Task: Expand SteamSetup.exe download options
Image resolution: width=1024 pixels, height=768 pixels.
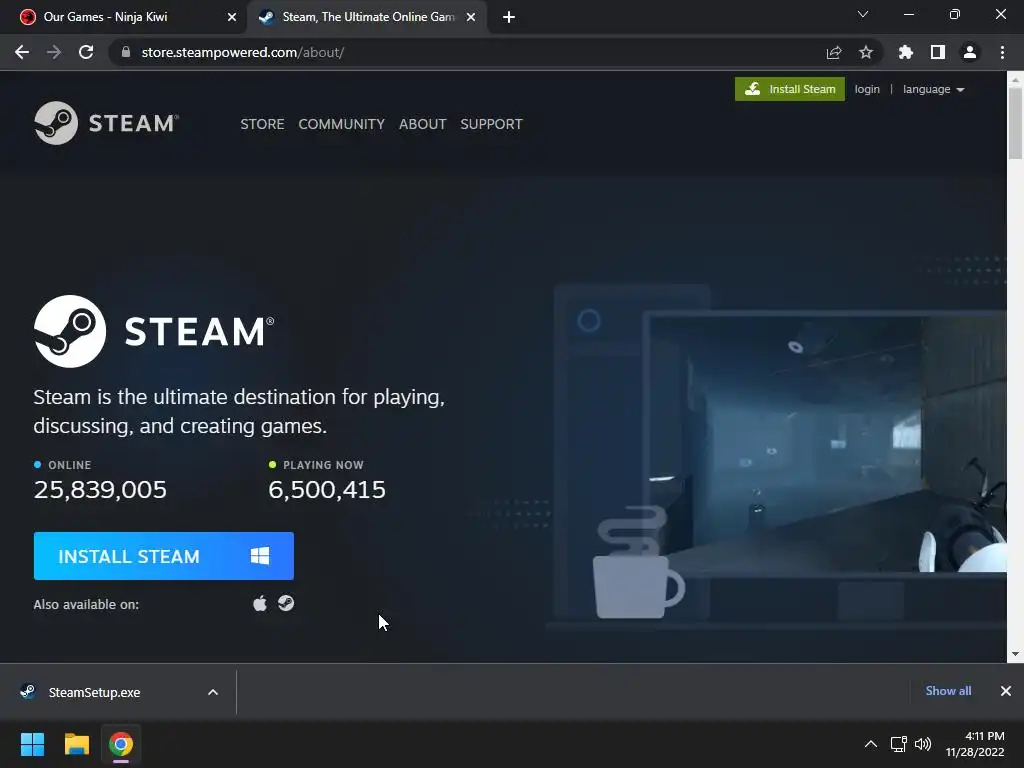Action: click(213, 692)
